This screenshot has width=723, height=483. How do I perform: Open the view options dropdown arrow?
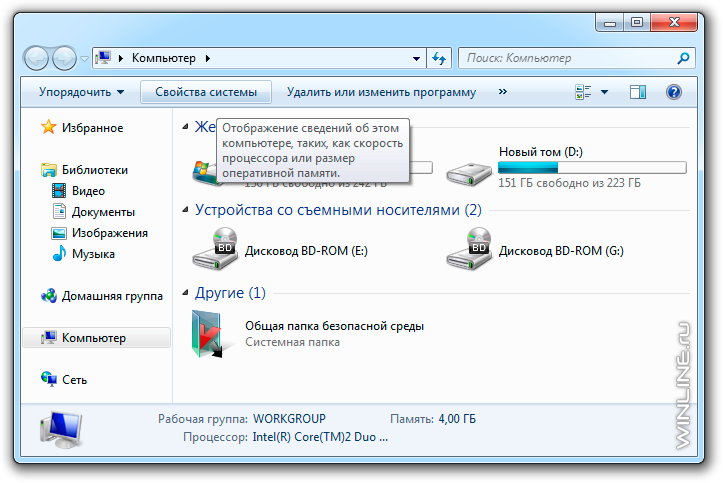[604, 92]
